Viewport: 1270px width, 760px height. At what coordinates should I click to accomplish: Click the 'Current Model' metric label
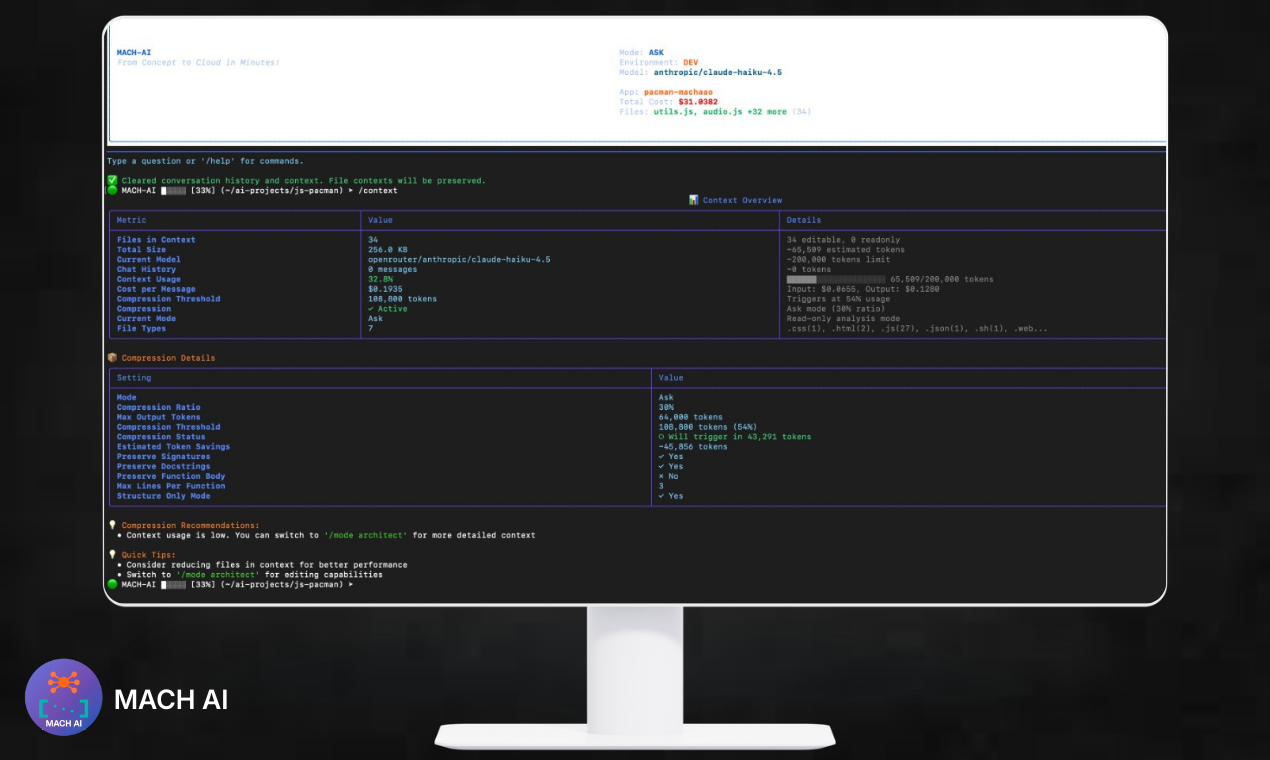(147, 259)
